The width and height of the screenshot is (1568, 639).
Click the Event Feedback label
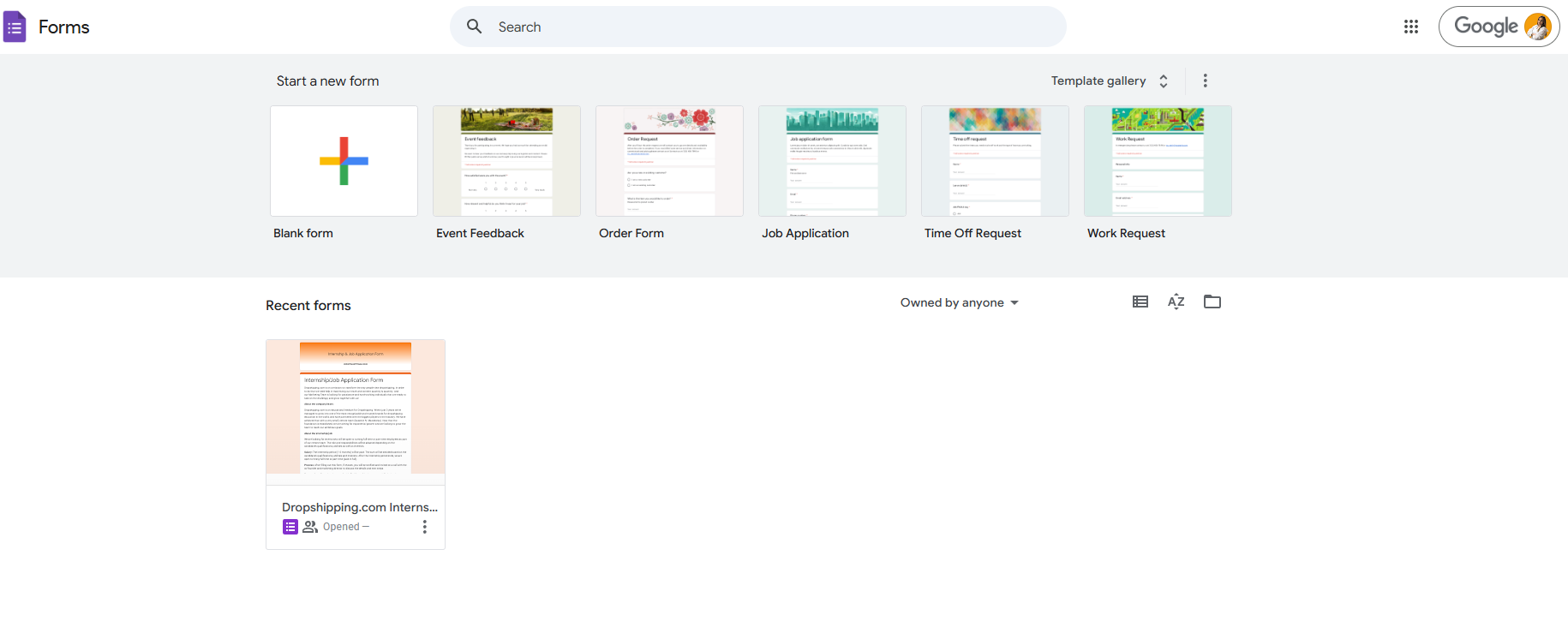(x=480, y=233)
